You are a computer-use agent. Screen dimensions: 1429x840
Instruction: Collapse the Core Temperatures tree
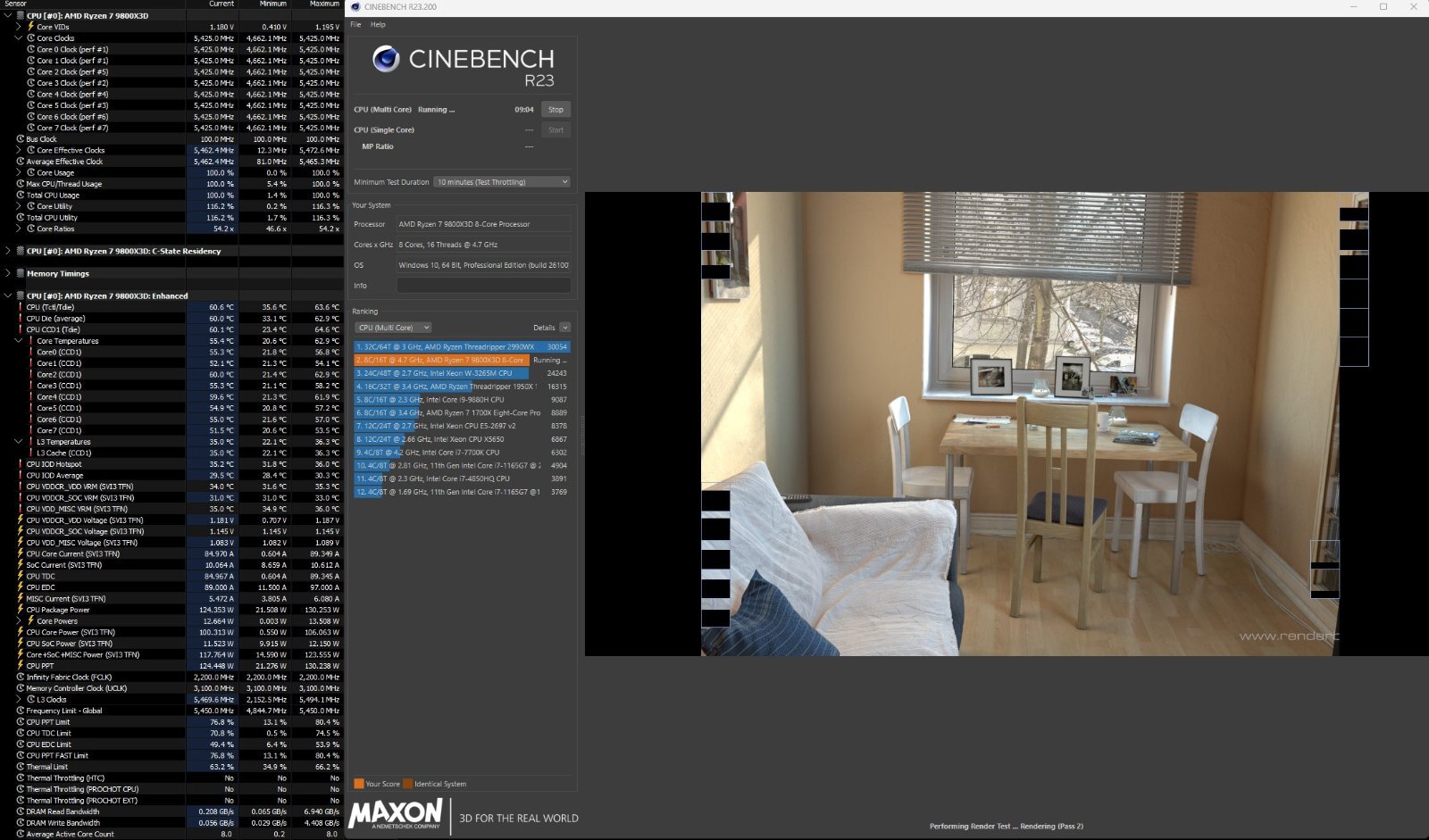pyautogui.click(x=19, y=341)
